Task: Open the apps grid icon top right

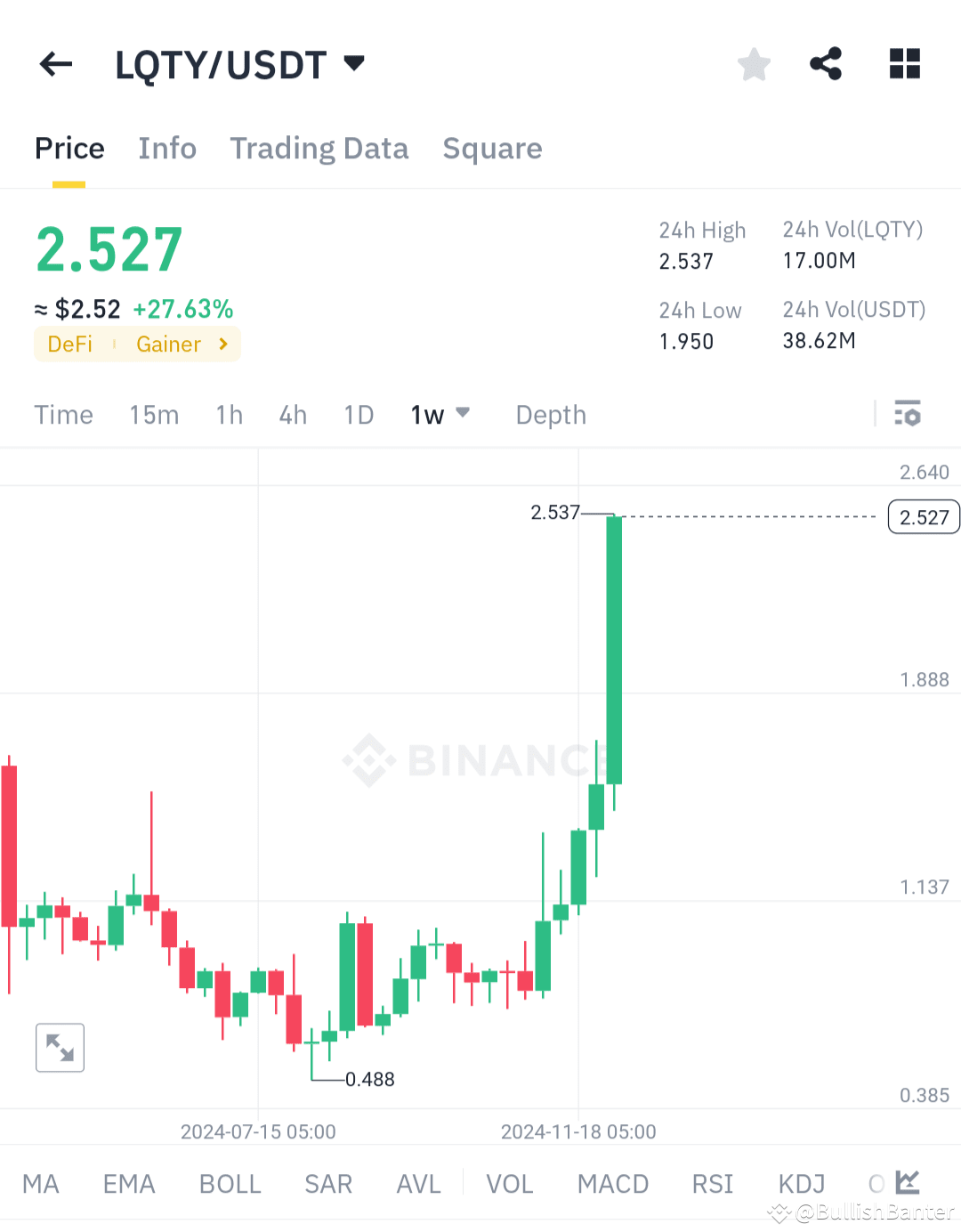Action: click(904, 63)
